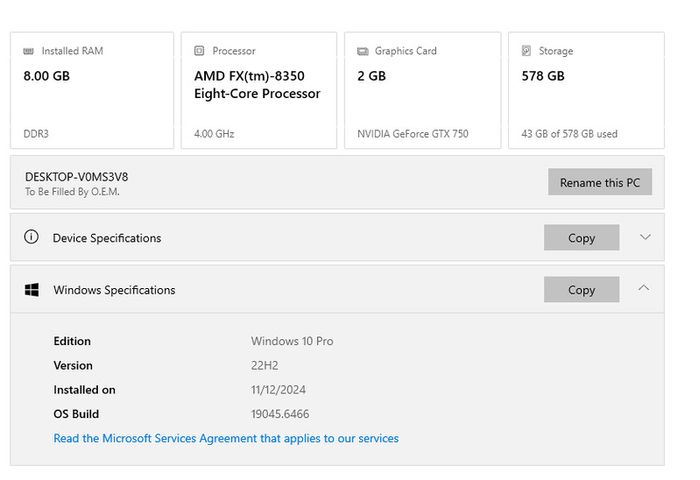Click the Windows Specifications heading
Screen dimensions: 700x480
tap(114, 290)
